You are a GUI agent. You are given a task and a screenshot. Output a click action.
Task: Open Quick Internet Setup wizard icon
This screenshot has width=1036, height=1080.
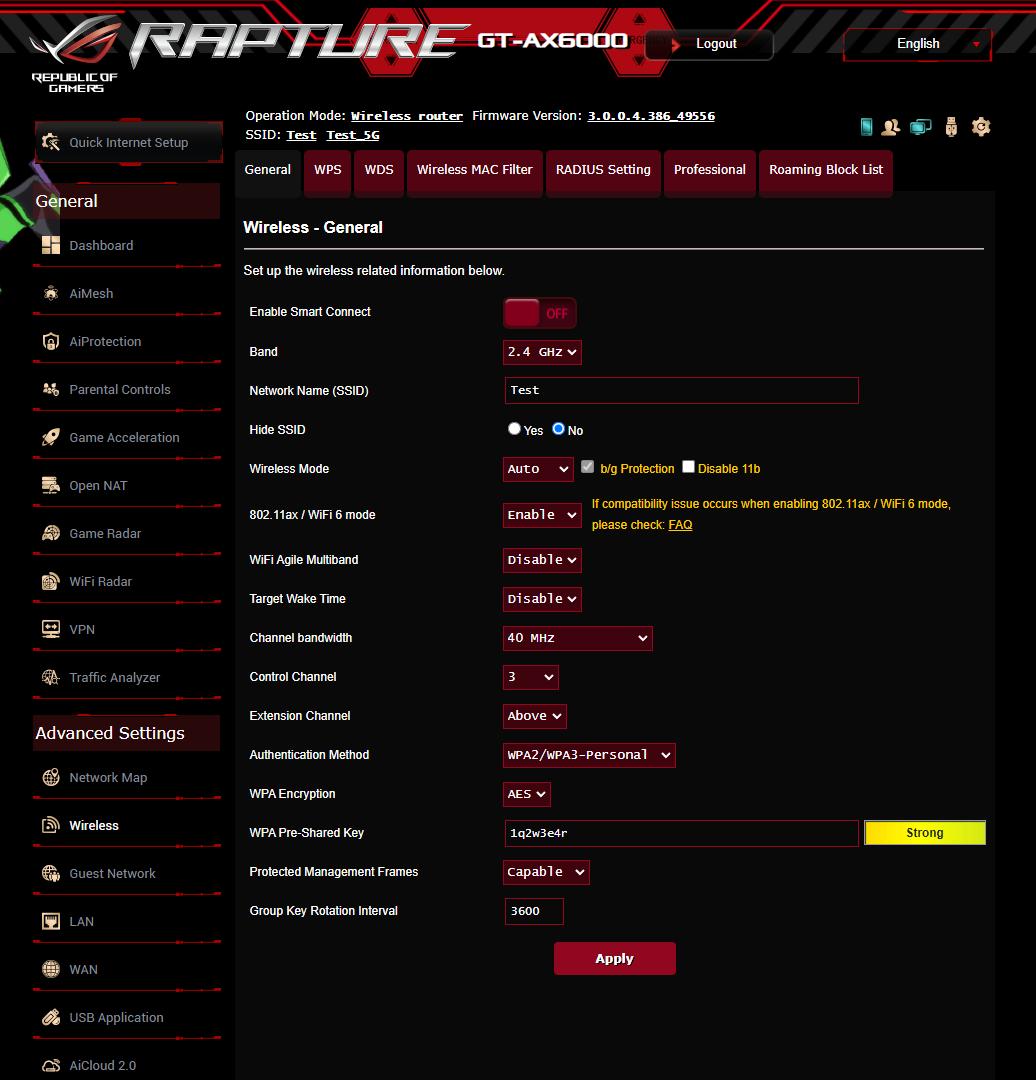[51, 143]
